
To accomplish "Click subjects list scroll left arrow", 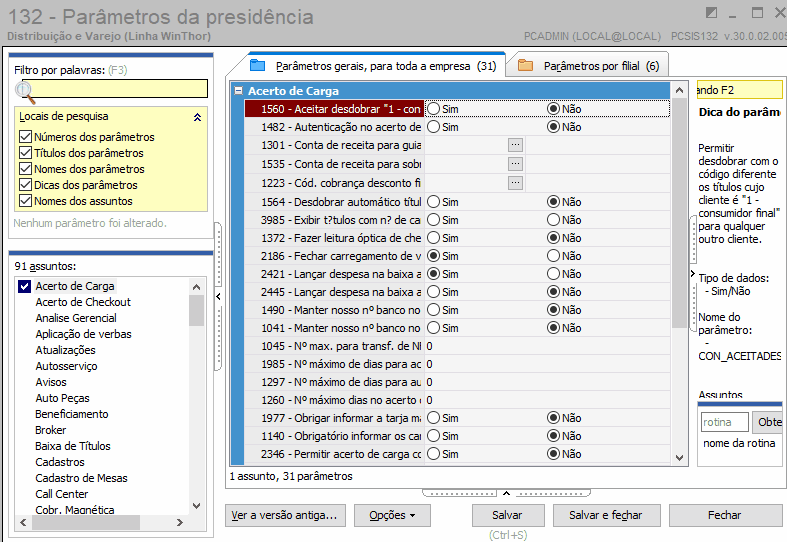I will click(x=23, y=522).
